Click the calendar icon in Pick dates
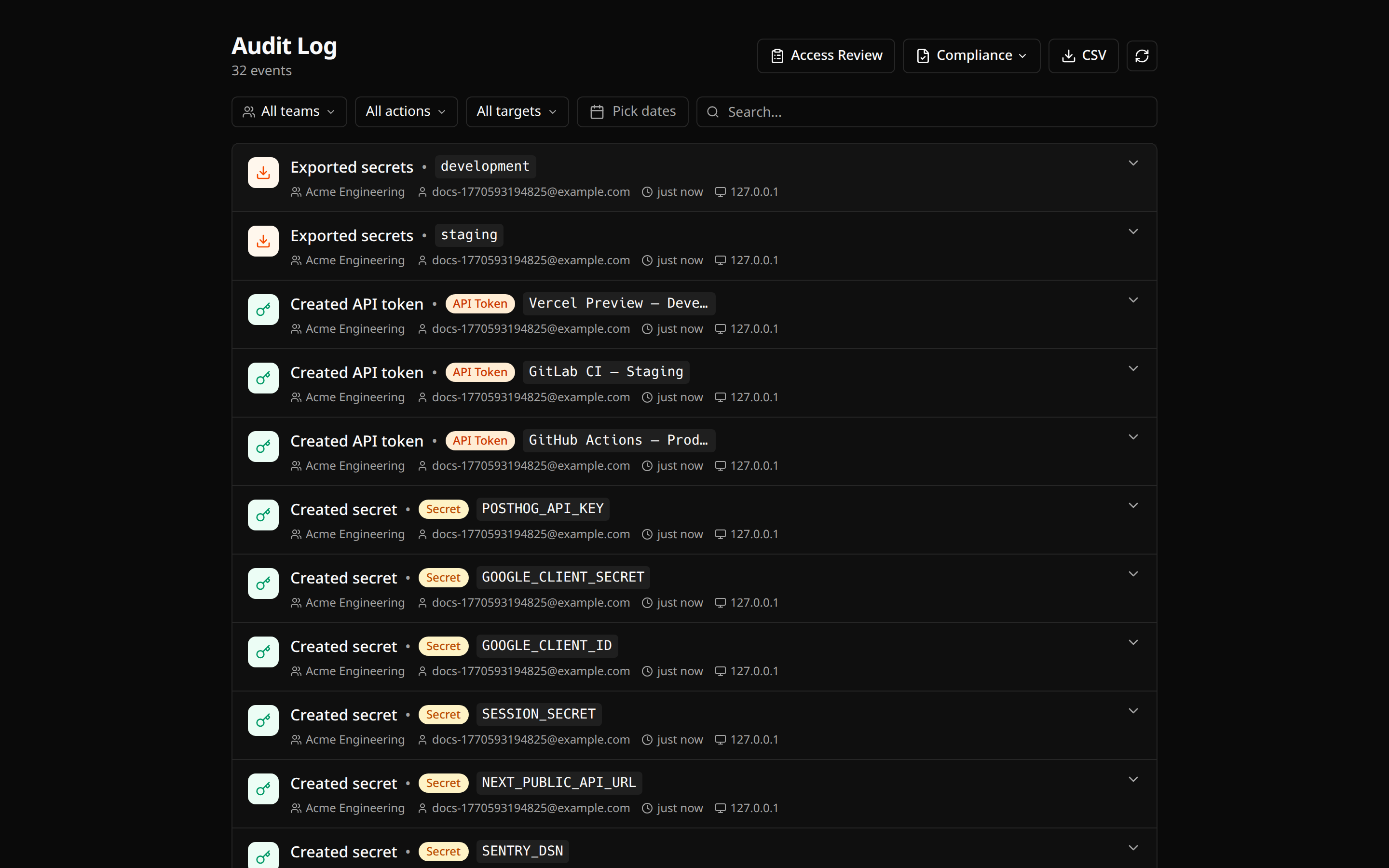The height and width of the screenshot is (868, 1389). [598, 111]
